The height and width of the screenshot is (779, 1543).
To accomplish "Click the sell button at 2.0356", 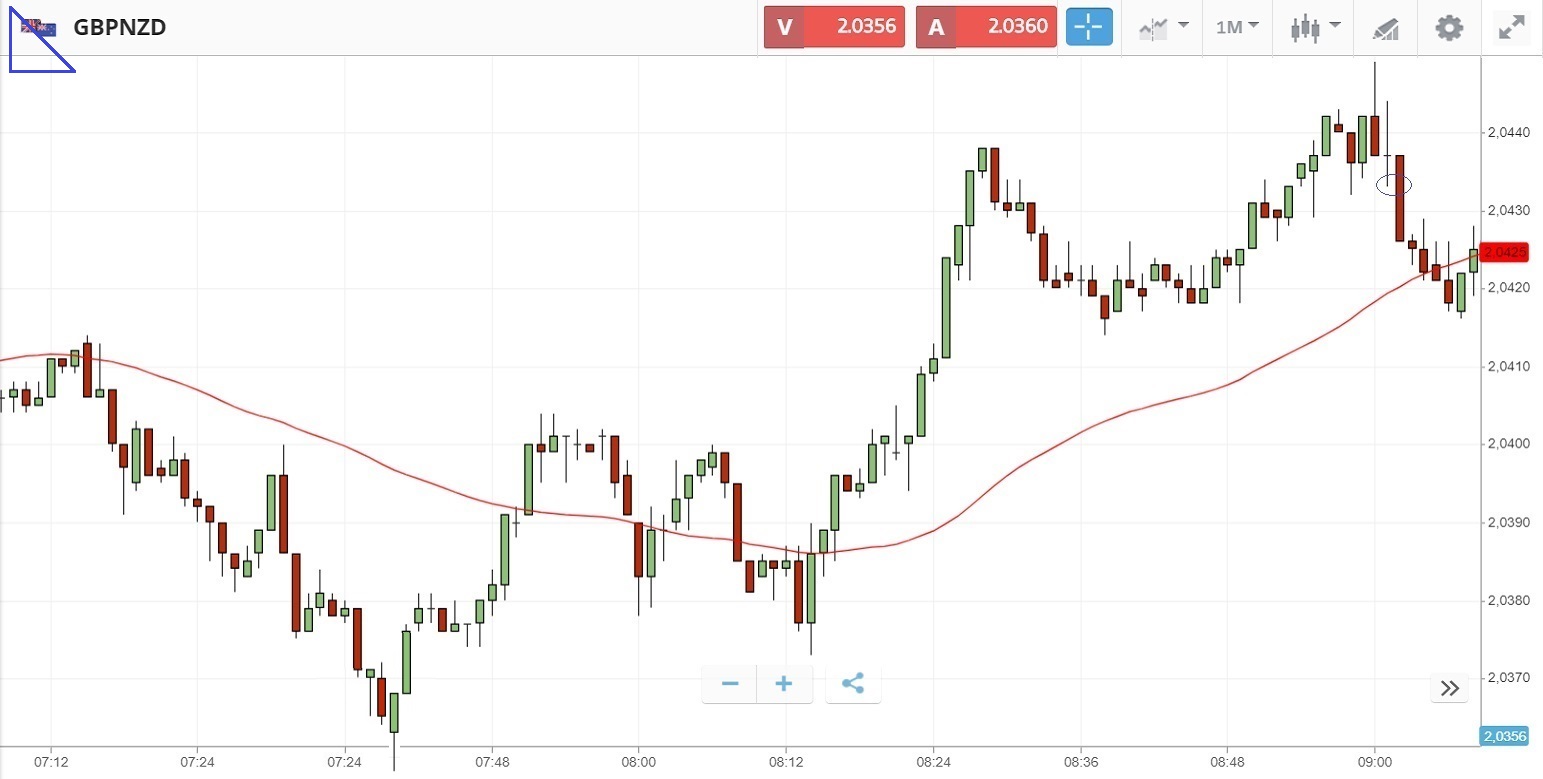I will 834,27.
